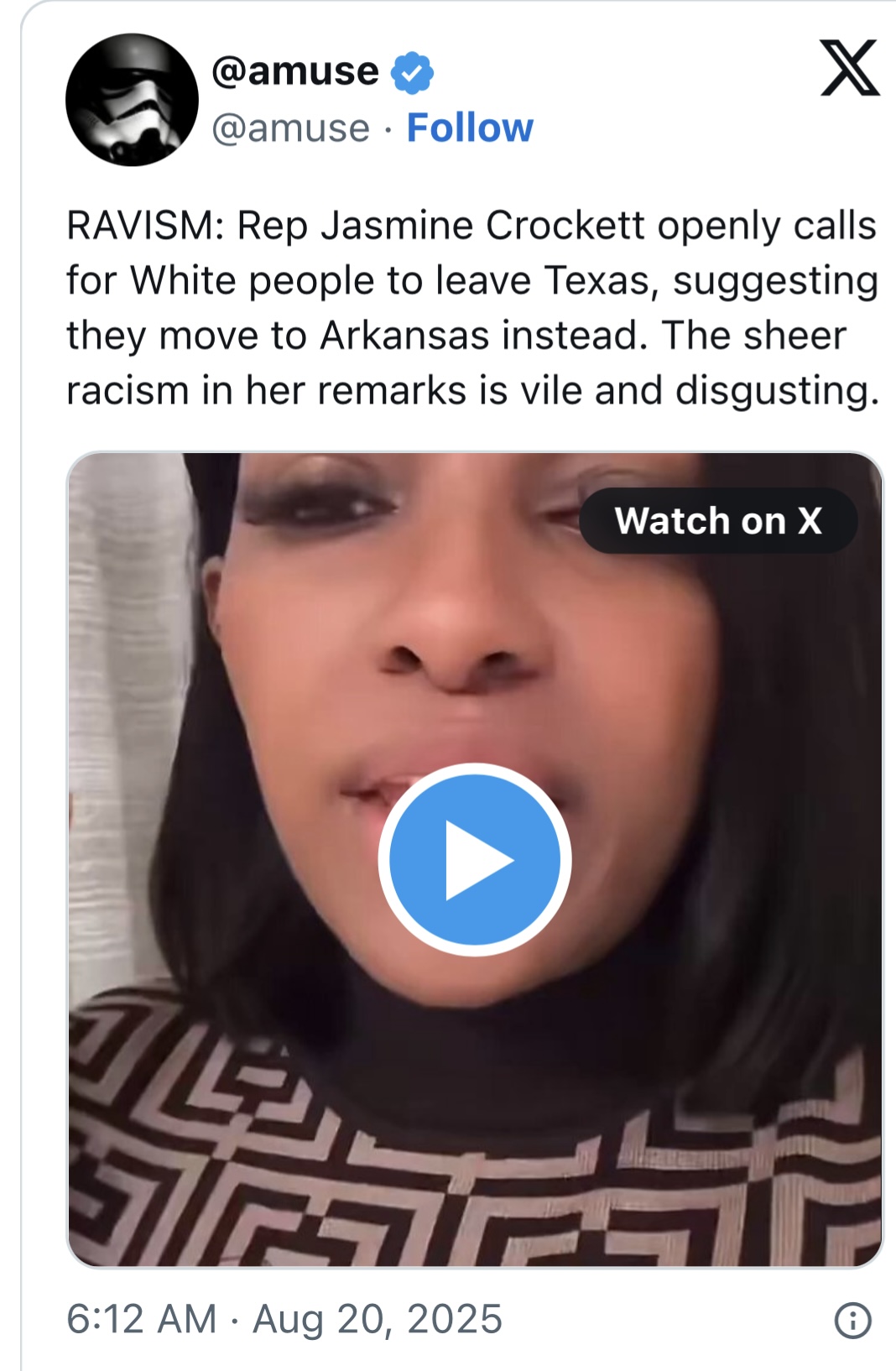Click the gray @amuse handle
The image size is (896, 1371).
pos(290,128)
